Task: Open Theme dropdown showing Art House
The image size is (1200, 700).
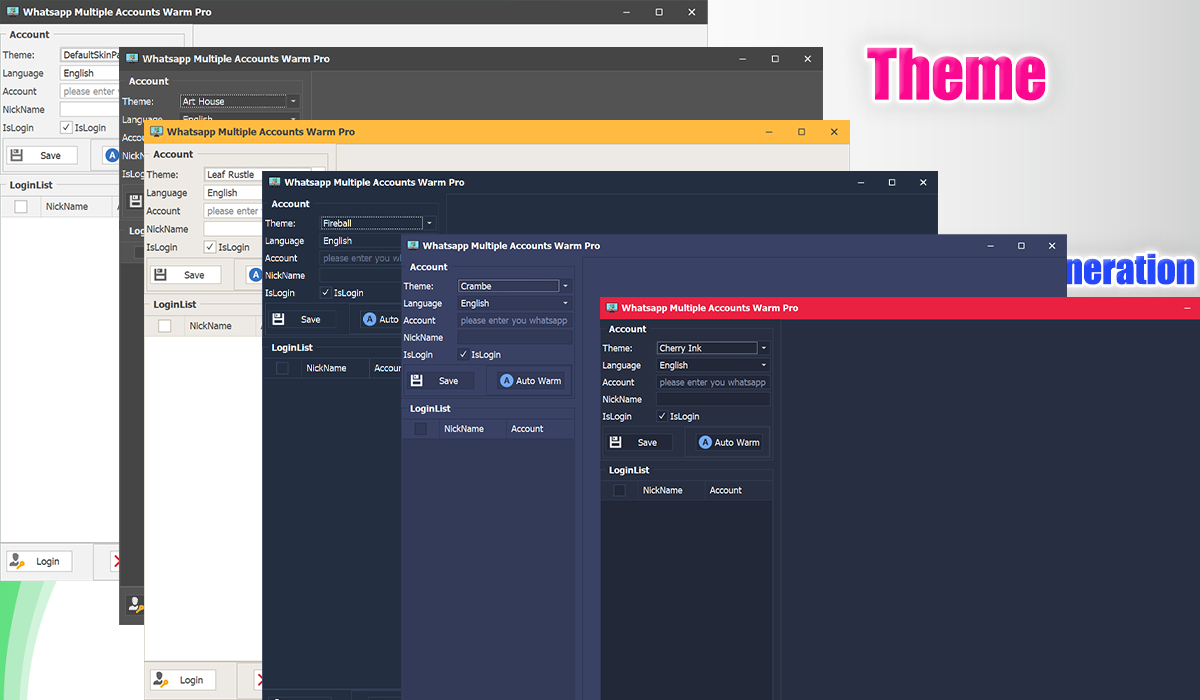Action: pos(239,101)
